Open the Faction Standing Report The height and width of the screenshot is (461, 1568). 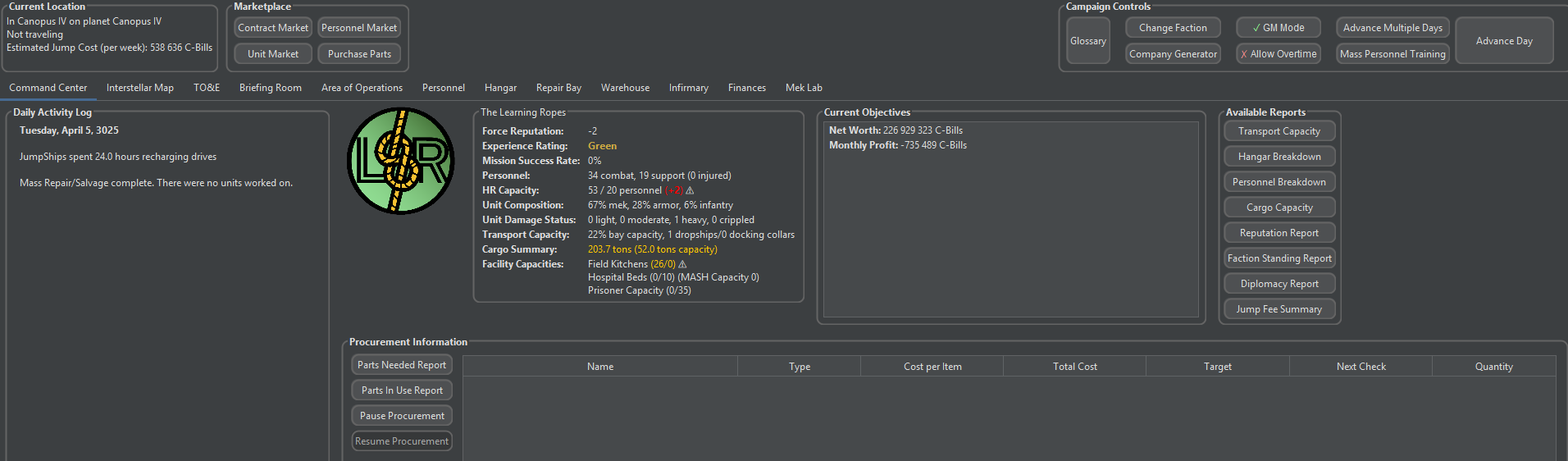click(x=1279, y=258)
